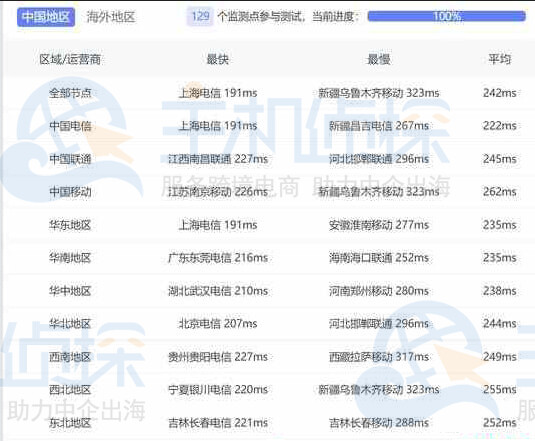Screen dimensions: 535x441
Task: Select the 全部节点 row label
Action: tap(70, 93)
